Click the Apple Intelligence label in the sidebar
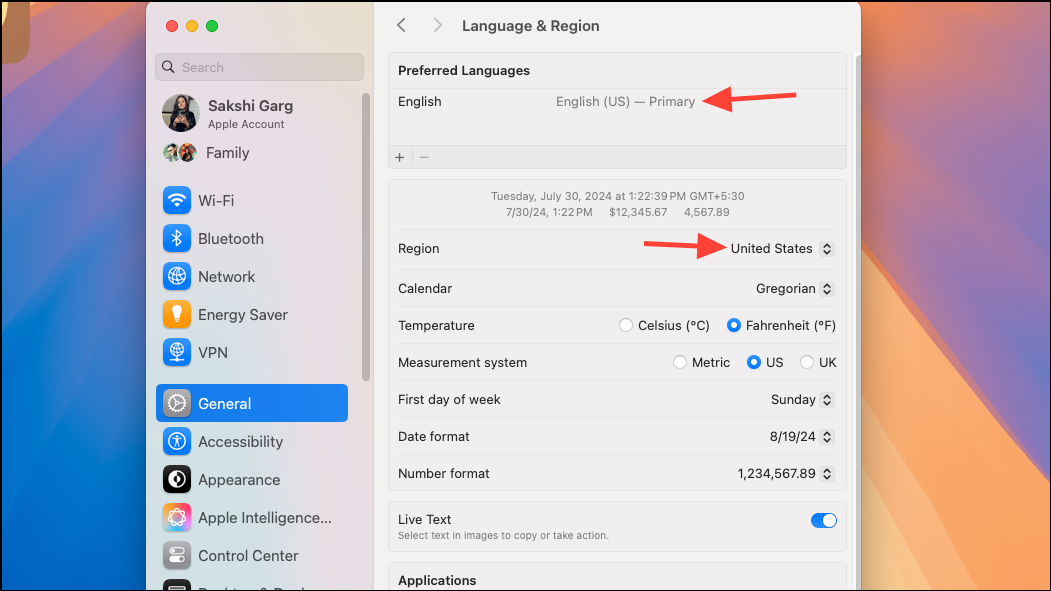 265,517
